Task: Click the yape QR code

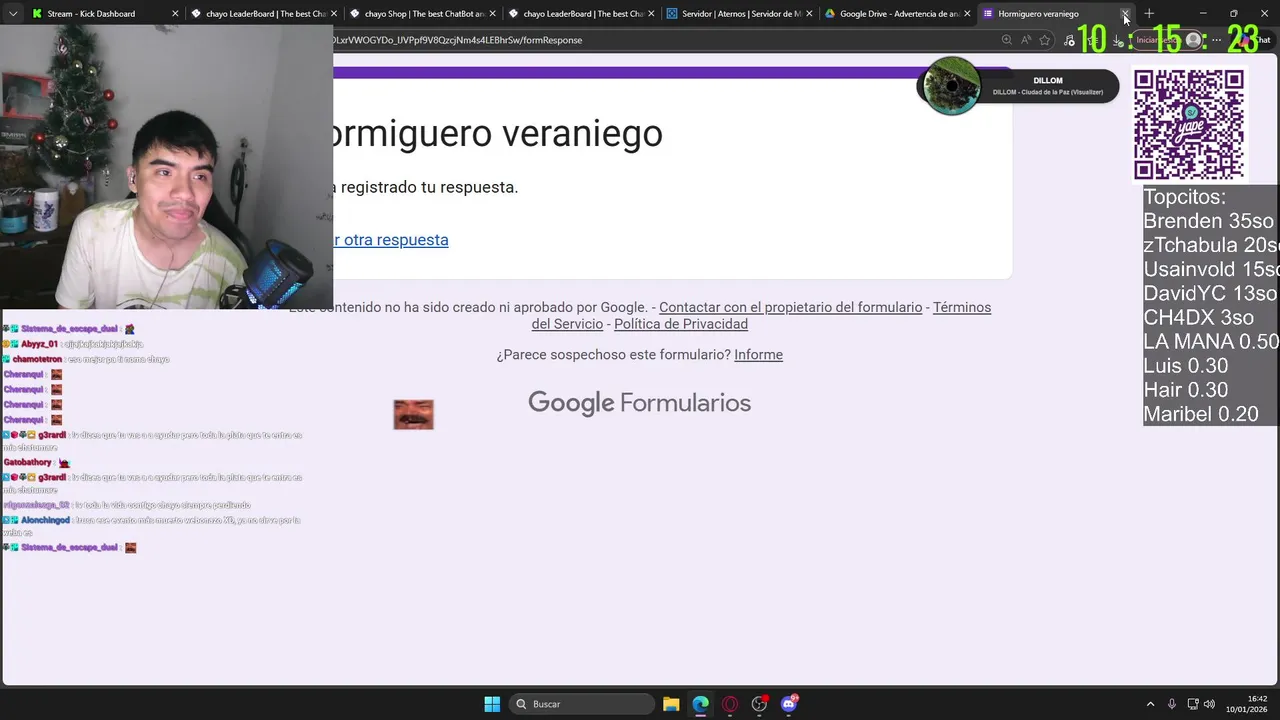Action: coord(1188,124)
